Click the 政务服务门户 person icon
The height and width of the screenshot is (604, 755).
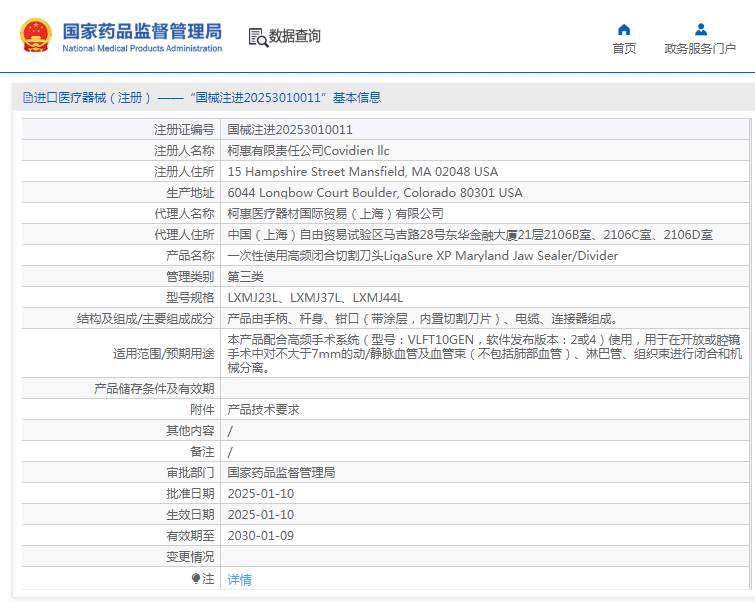700,29
